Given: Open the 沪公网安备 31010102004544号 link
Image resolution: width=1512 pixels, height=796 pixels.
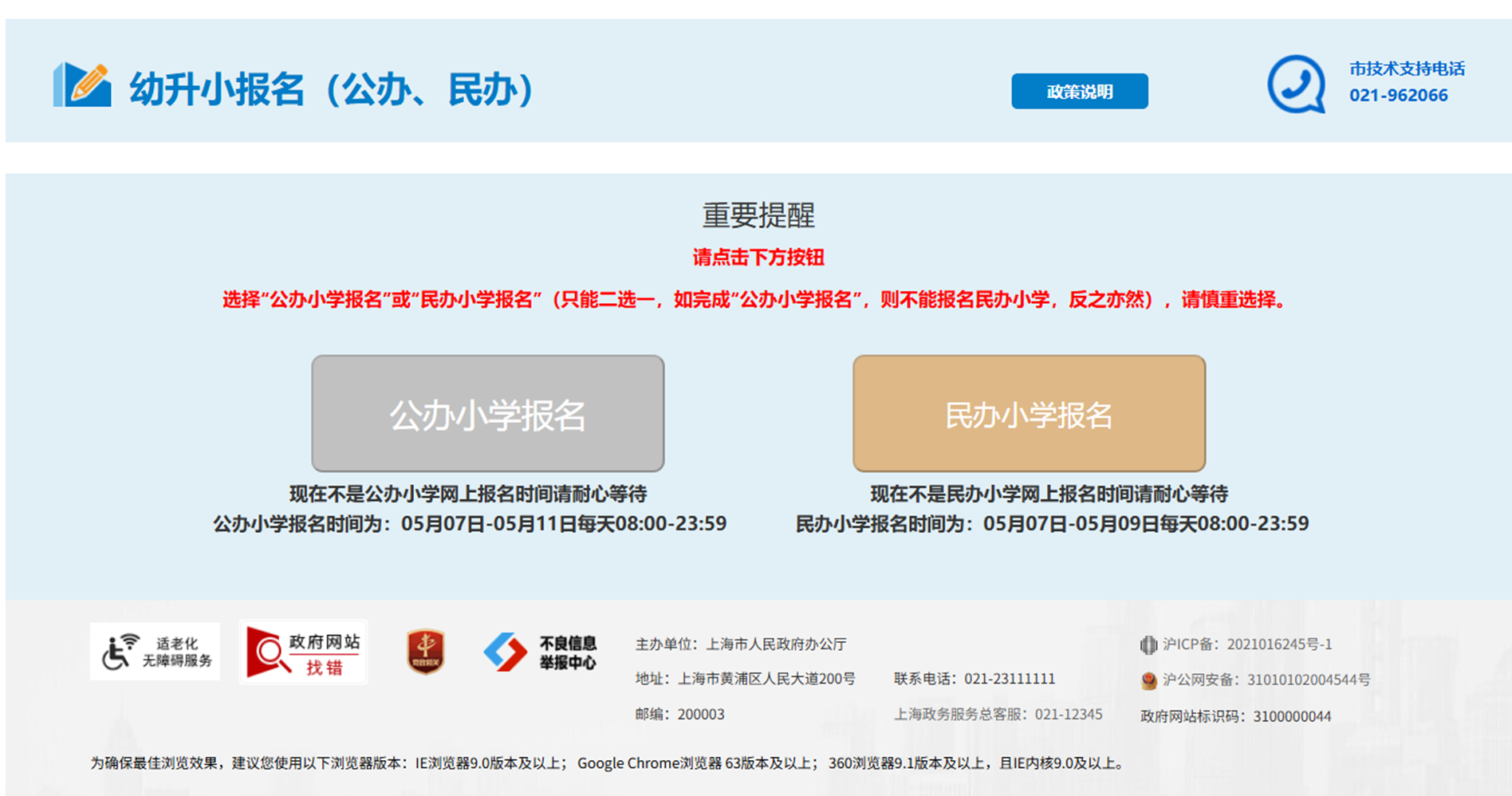Looking at the screenshot, I should click(x=1266, y=680).
